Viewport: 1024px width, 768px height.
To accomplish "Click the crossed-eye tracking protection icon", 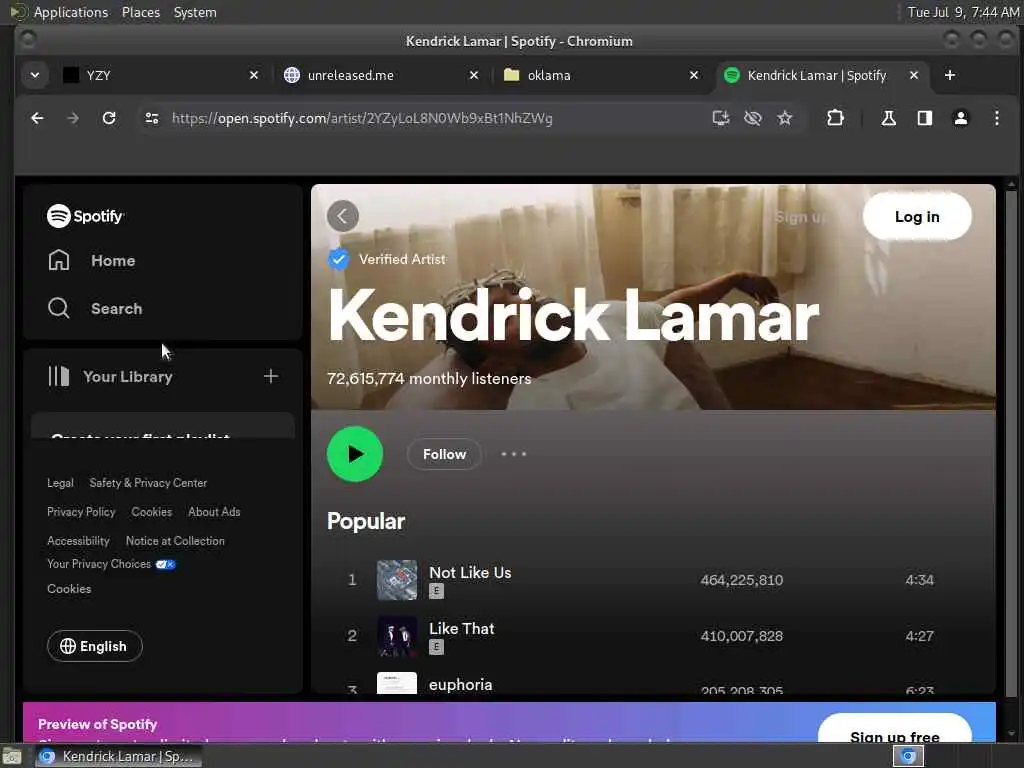I will [x=752, y=118].
